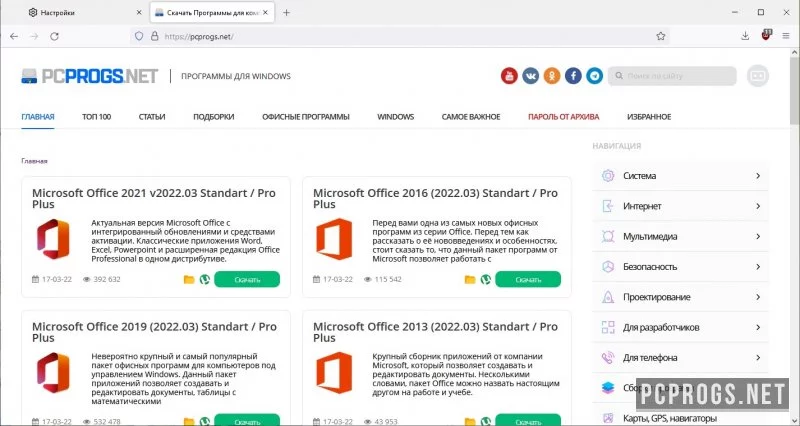800x426 pixels.
Task: Open the ИЗБРАННОЕ menu item
Action: pos(649,117)
